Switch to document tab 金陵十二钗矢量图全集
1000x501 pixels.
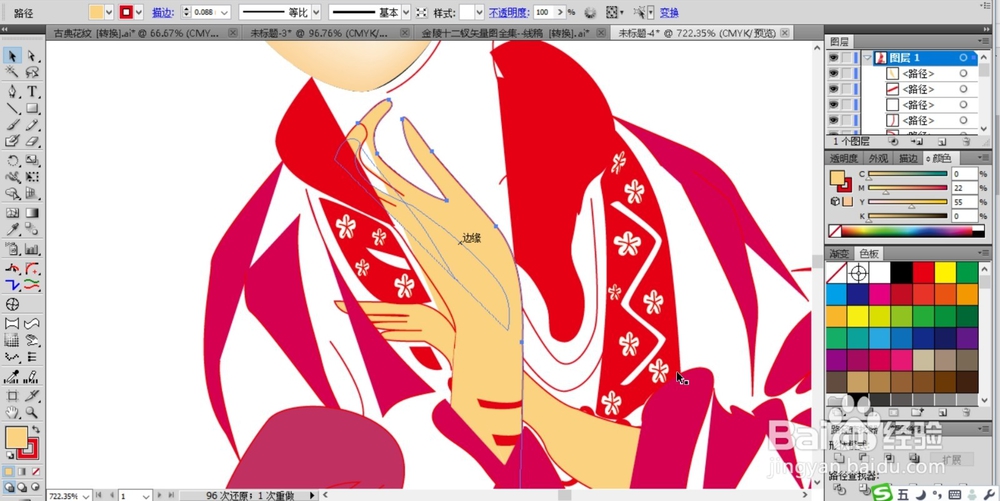pos(504,33)
